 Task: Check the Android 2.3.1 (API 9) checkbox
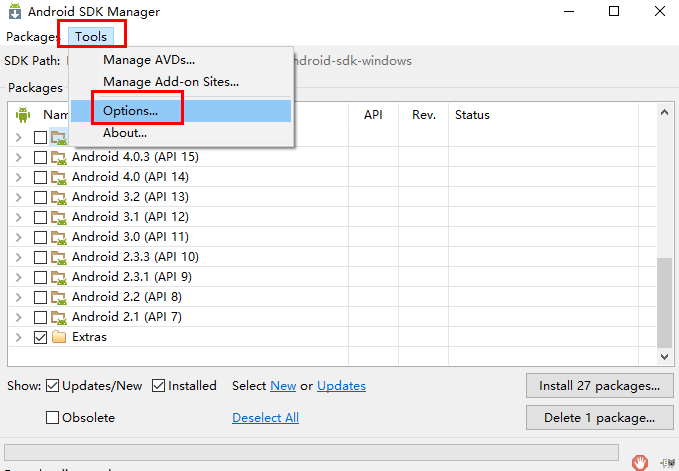pos(40,277)
